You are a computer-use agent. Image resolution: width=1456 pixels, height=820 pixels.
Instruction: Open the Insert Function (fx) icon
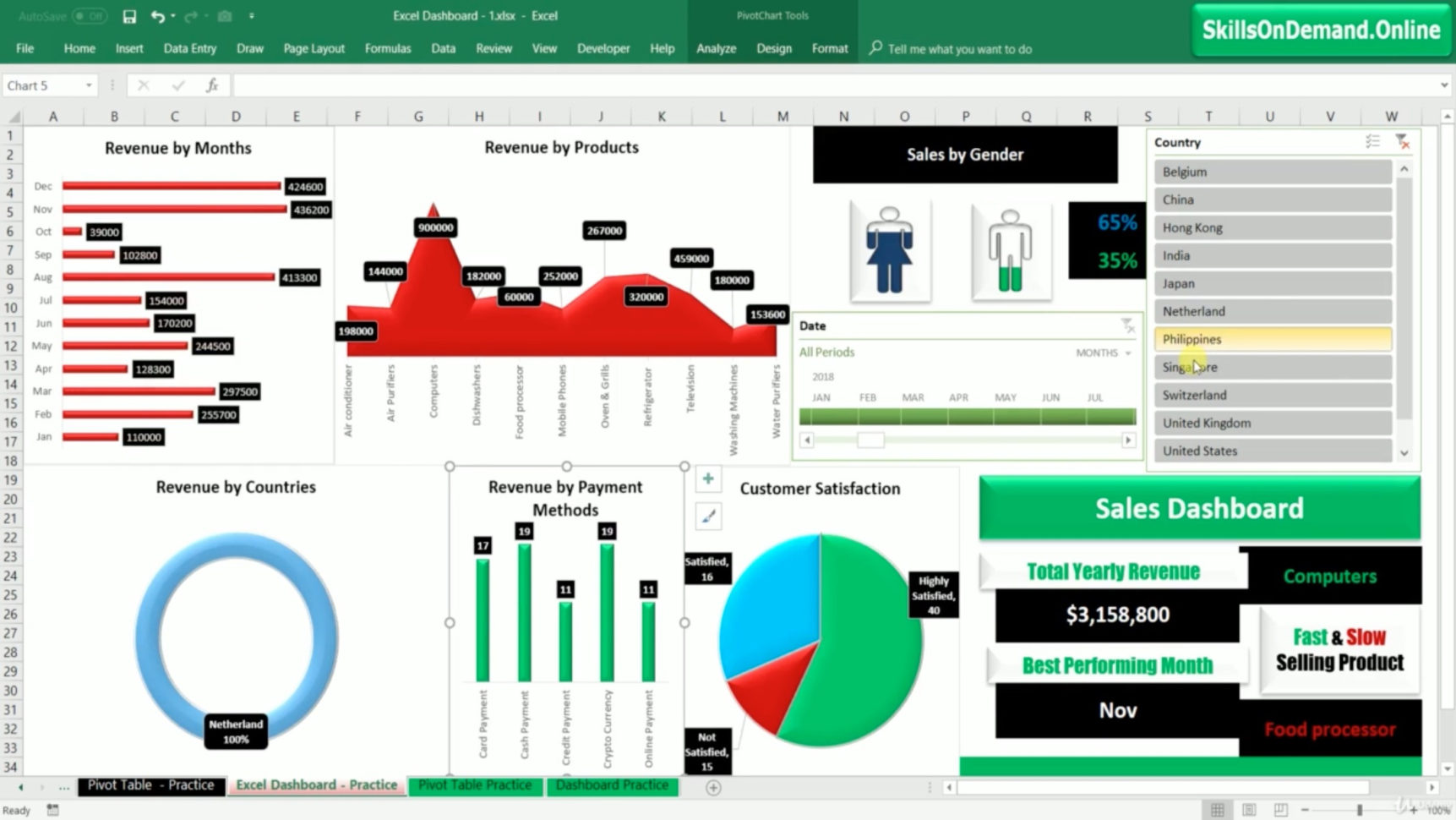coord(212,85)
